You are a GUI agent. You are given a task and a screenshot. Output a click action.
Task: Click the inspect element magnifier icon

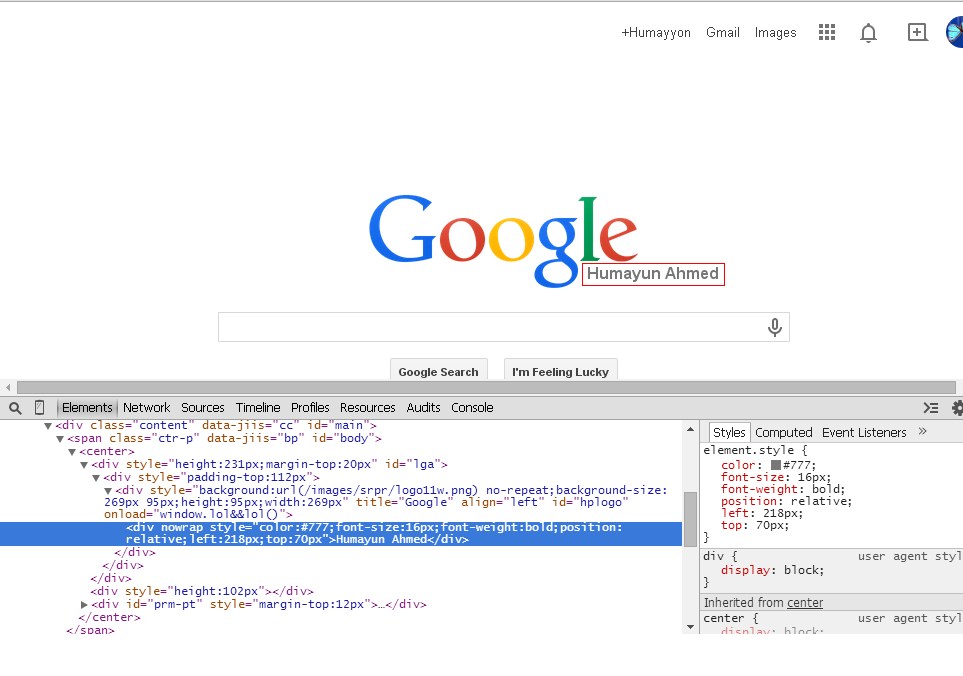14,408
